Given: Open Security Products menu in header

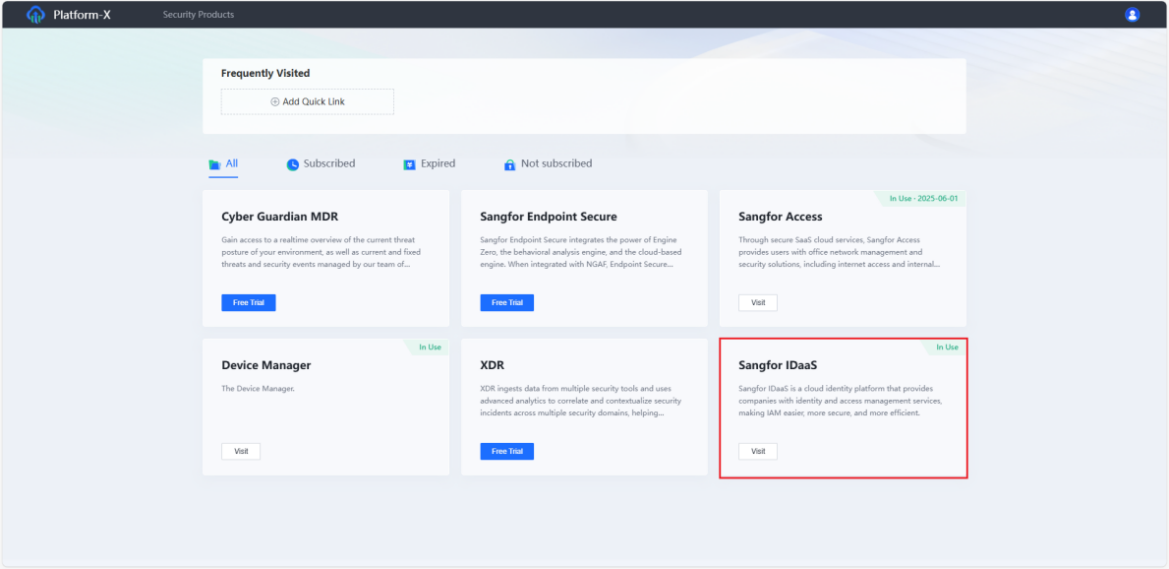Looking at the screenshot, I should pyautogui.click(x=198, y=15).
